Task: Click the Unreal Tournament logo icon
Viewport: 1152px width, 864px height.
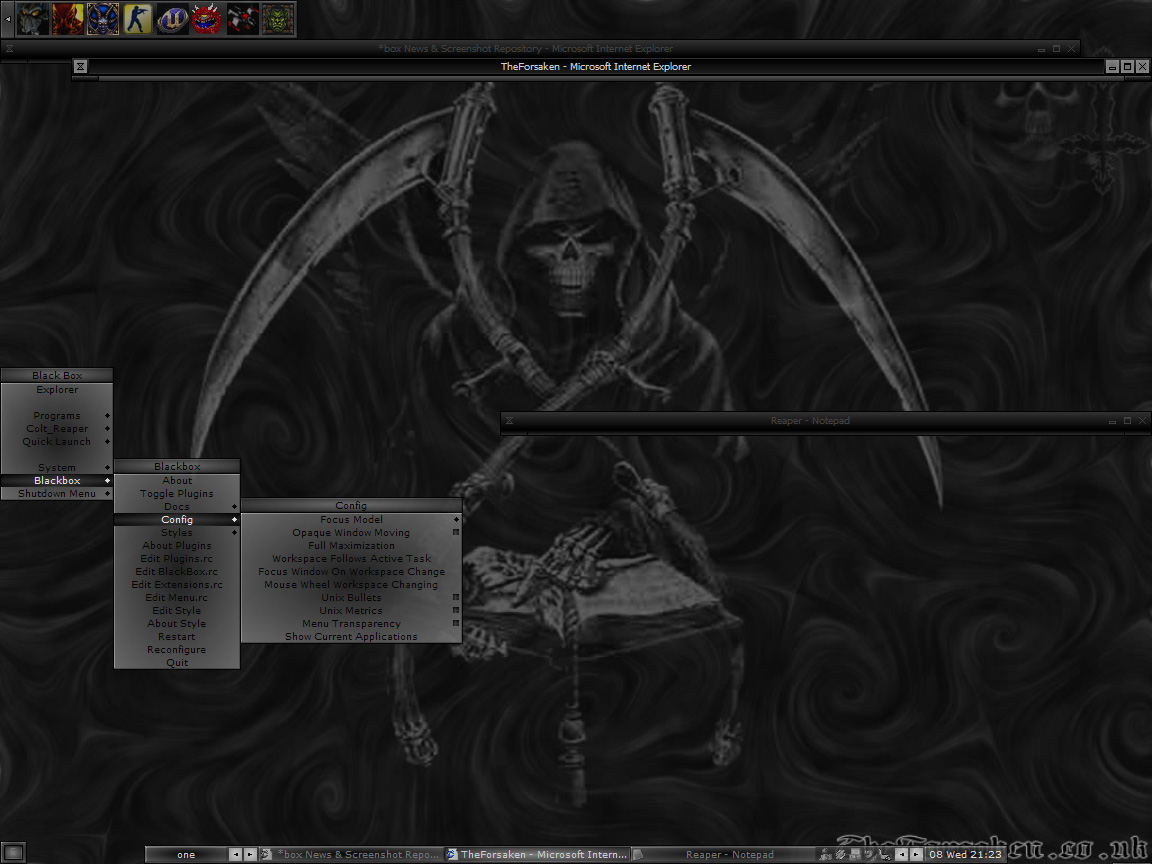Action: click(x=172, y=18)
